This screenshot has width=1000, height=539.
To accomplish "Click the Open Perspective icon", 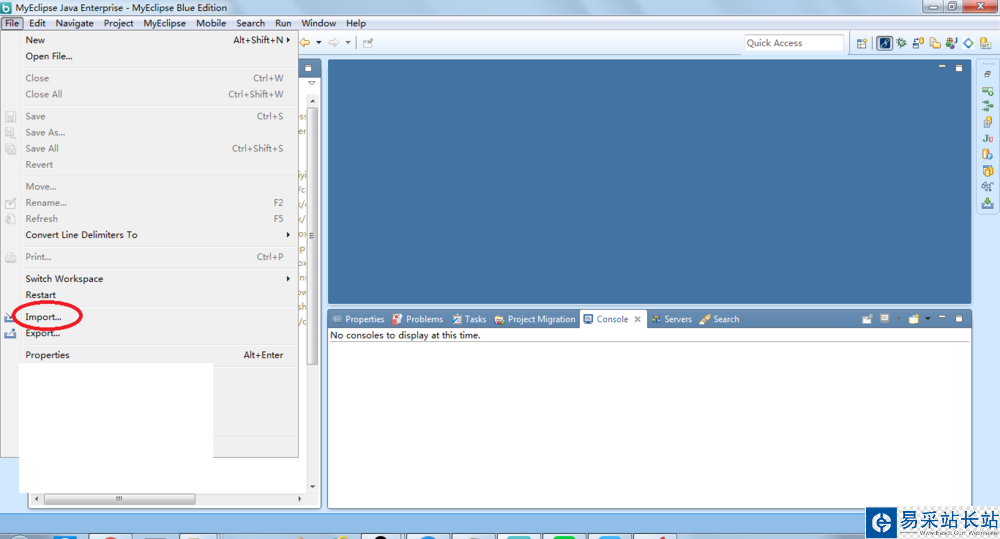I will (x=862, y=43).
